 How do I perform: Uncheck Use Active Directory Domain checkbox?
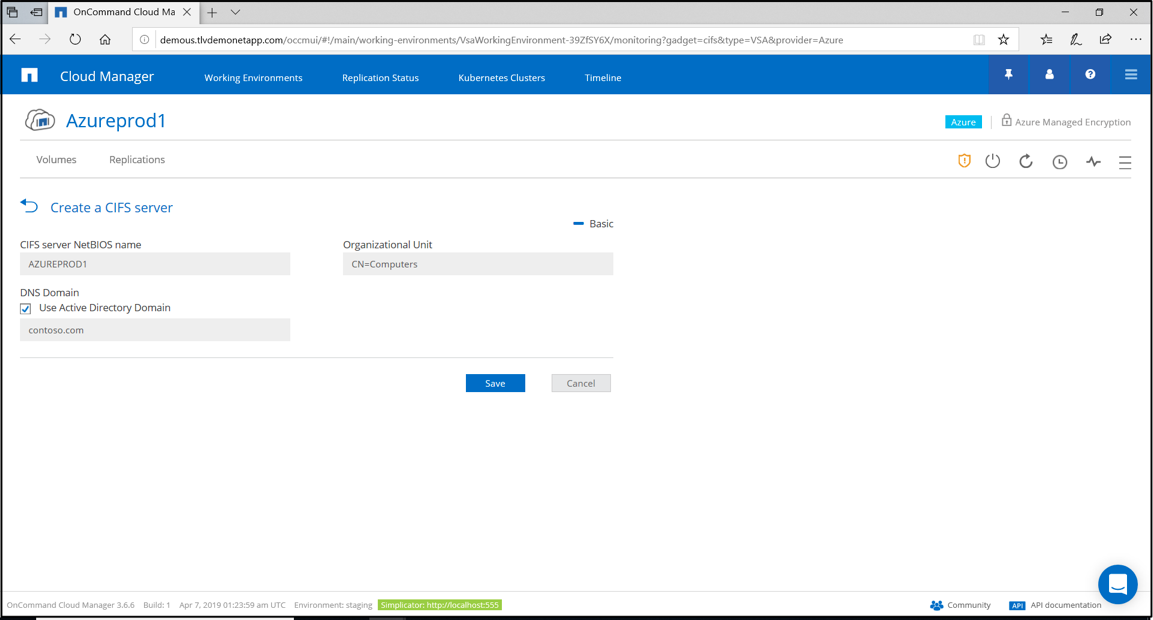coord(26,309)
